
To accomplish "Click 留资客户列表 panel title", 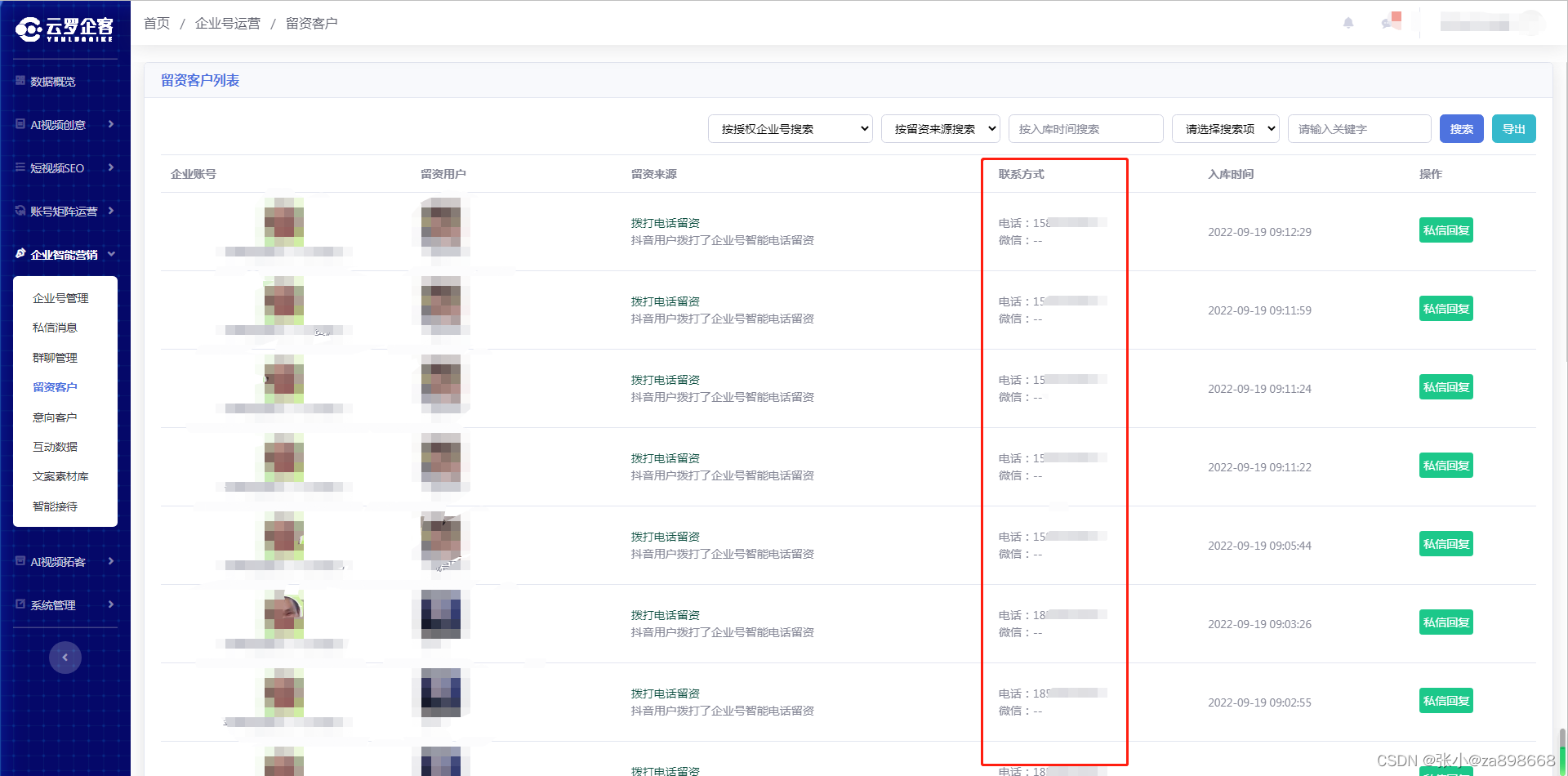I will tap(200, 80).
